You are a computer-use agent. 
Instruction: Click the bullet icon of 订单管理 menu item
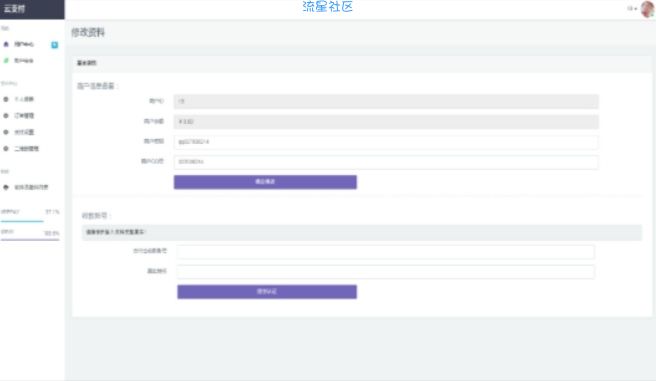click(6, 115)
